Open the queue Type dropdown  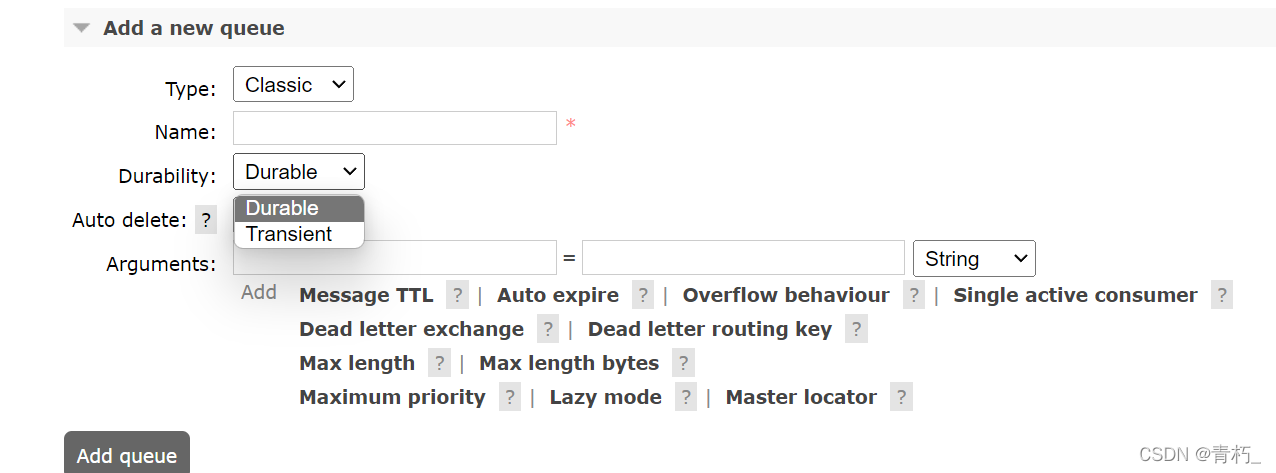293,85
